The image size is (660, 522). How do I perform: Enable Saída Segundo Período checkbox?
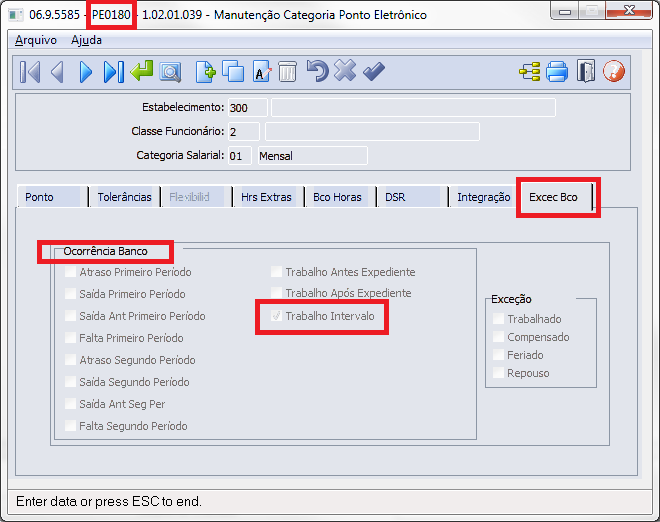(x=70, y=381)
